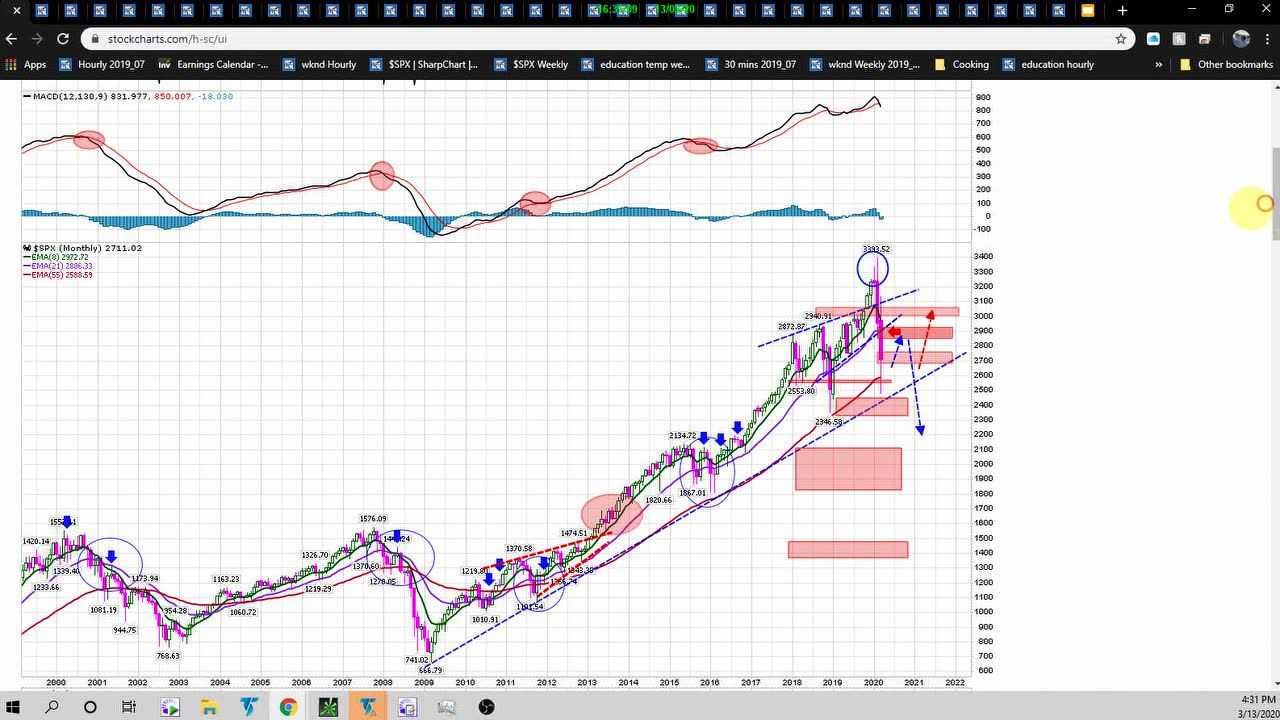Open the Earnings Calendar bookmark
Image resolution: width=1280 pixels, height=720 pixels.
pos(213,64)
